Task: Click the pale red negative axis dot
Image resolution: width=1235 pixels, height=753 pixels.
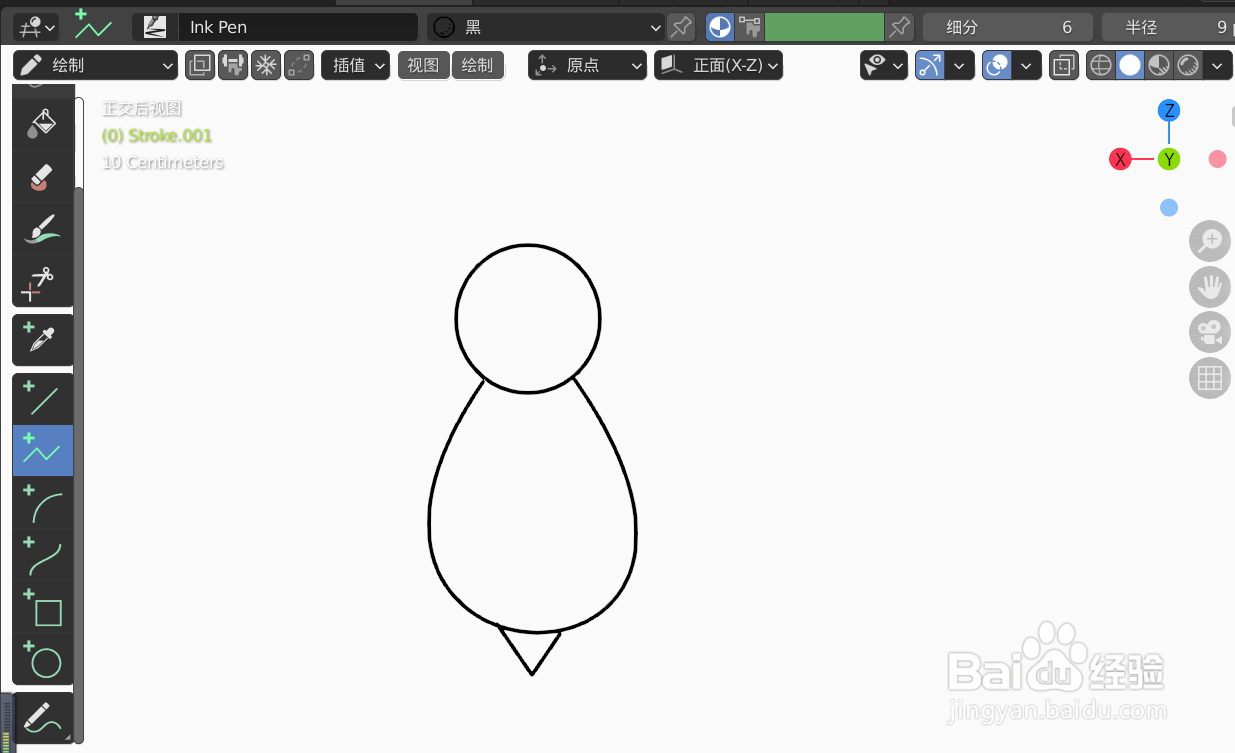Action: [1217, 159]
